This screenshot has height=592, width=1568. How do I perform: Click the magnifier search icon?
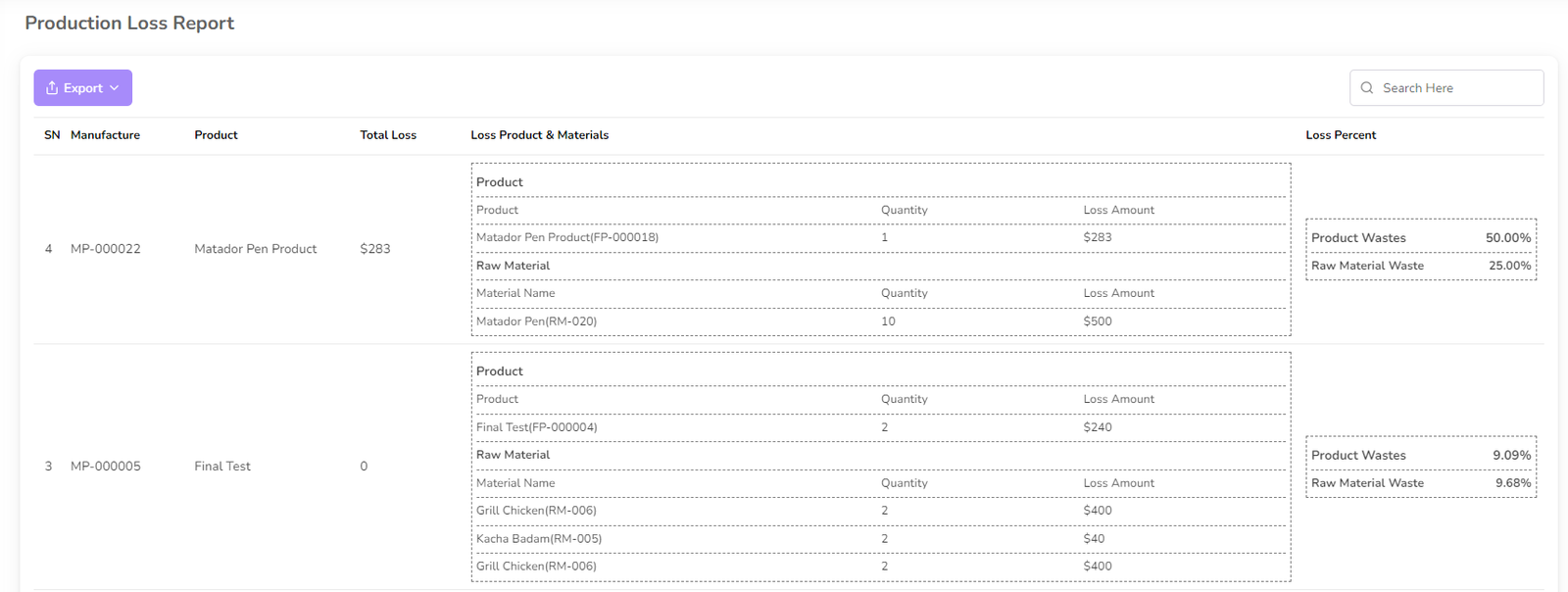coord(1367,88)
